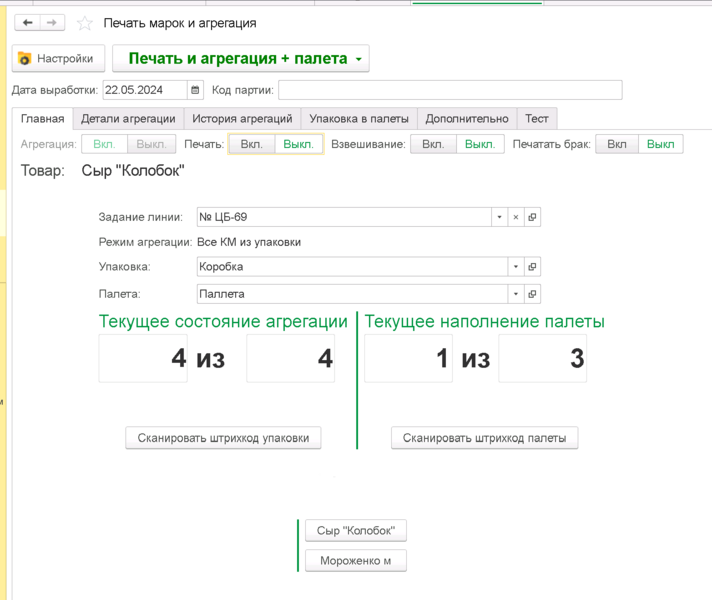Add page to favorites via star icon
This screenshot has height=600, width=712.
click(x=84, y=23)
